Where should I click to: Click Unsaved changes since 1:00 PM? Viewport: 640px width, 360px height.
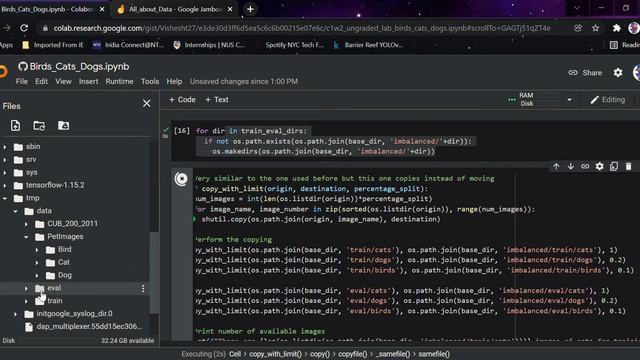244,82
